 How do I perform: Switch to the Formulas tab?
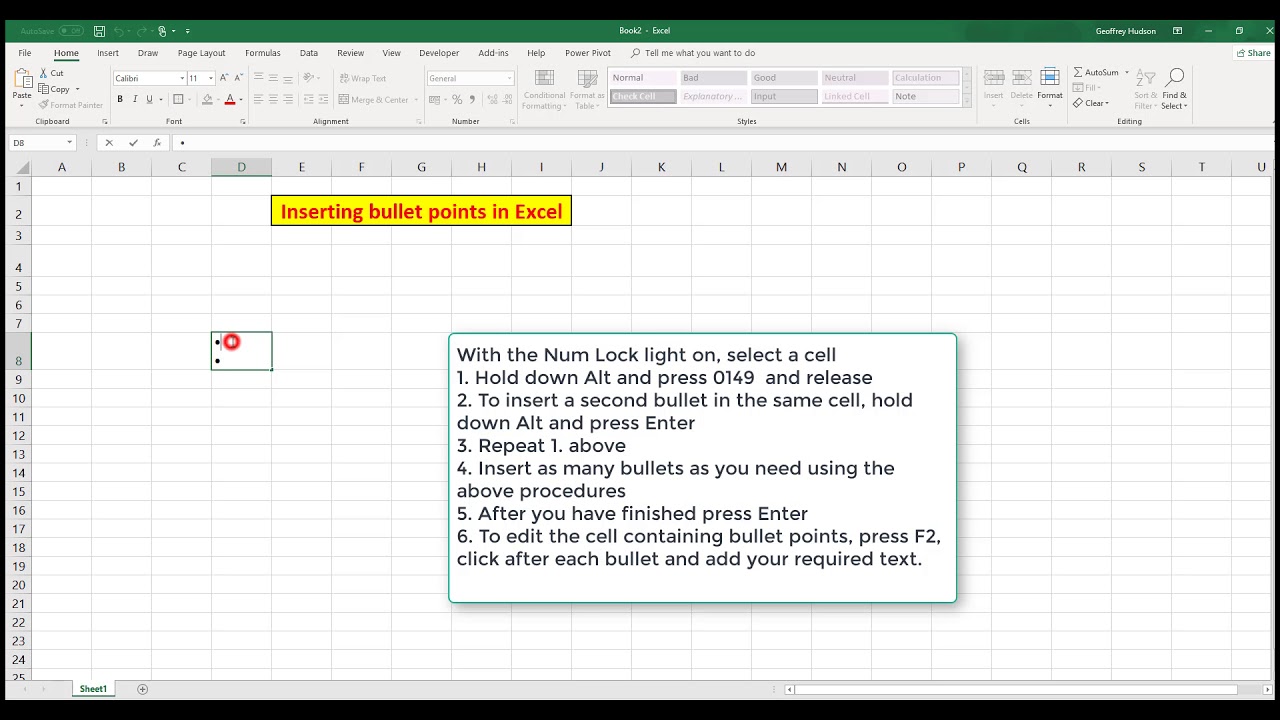click(x=262, y=53)
